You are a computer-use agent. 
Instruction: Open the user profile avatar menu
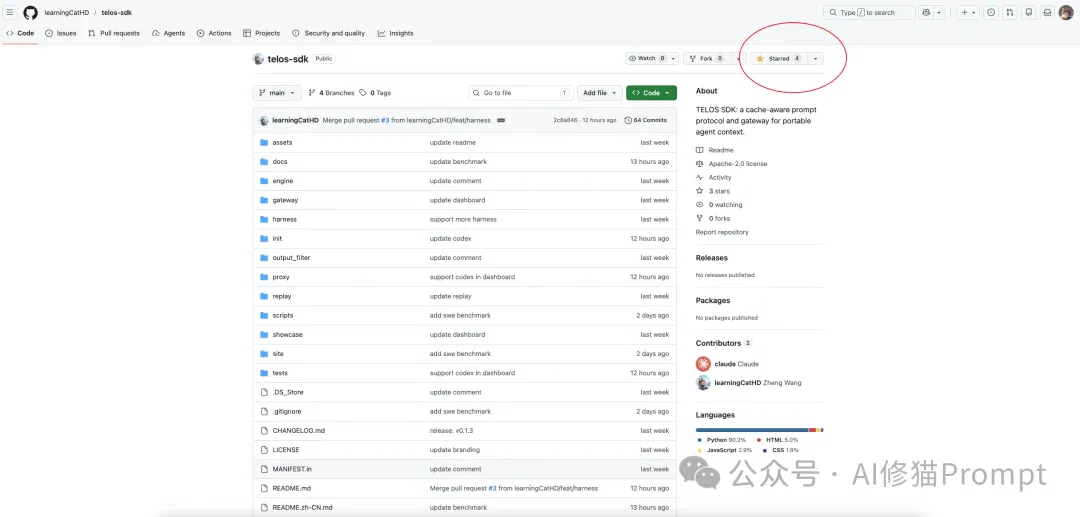tap(1066, 12)
